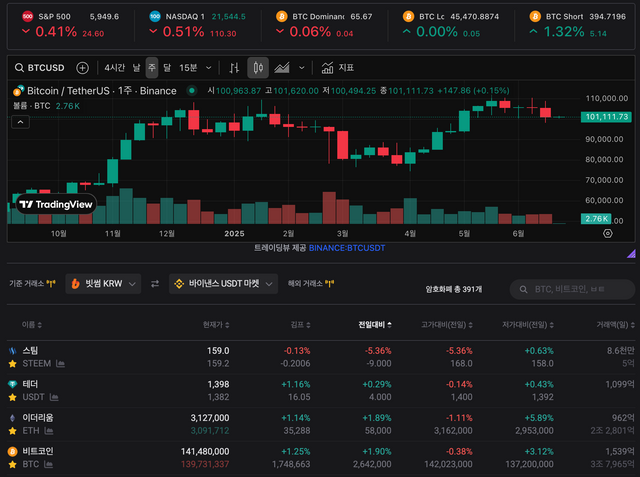Click the Tether coin logo
This screenshot has height=477, width=640.
click(x=13, y=384)
